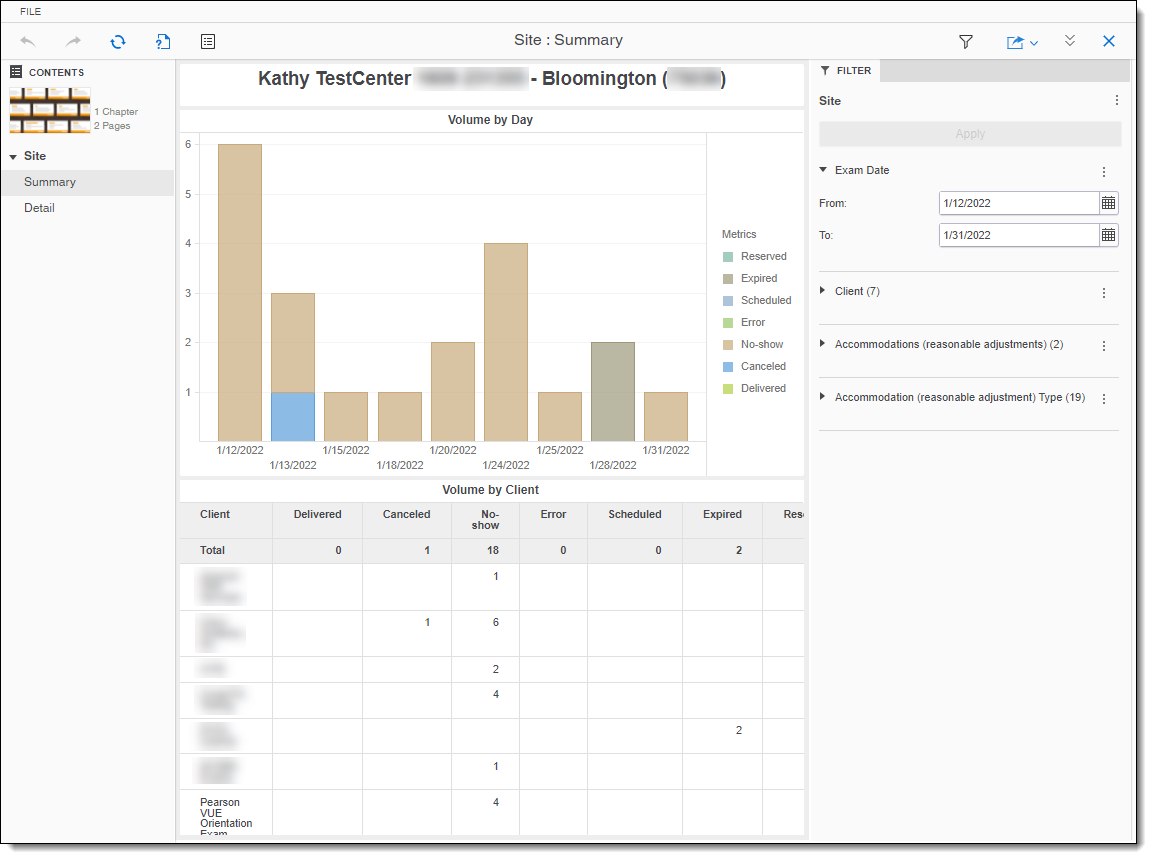Open the export share dropdown

click(1022, 42)
